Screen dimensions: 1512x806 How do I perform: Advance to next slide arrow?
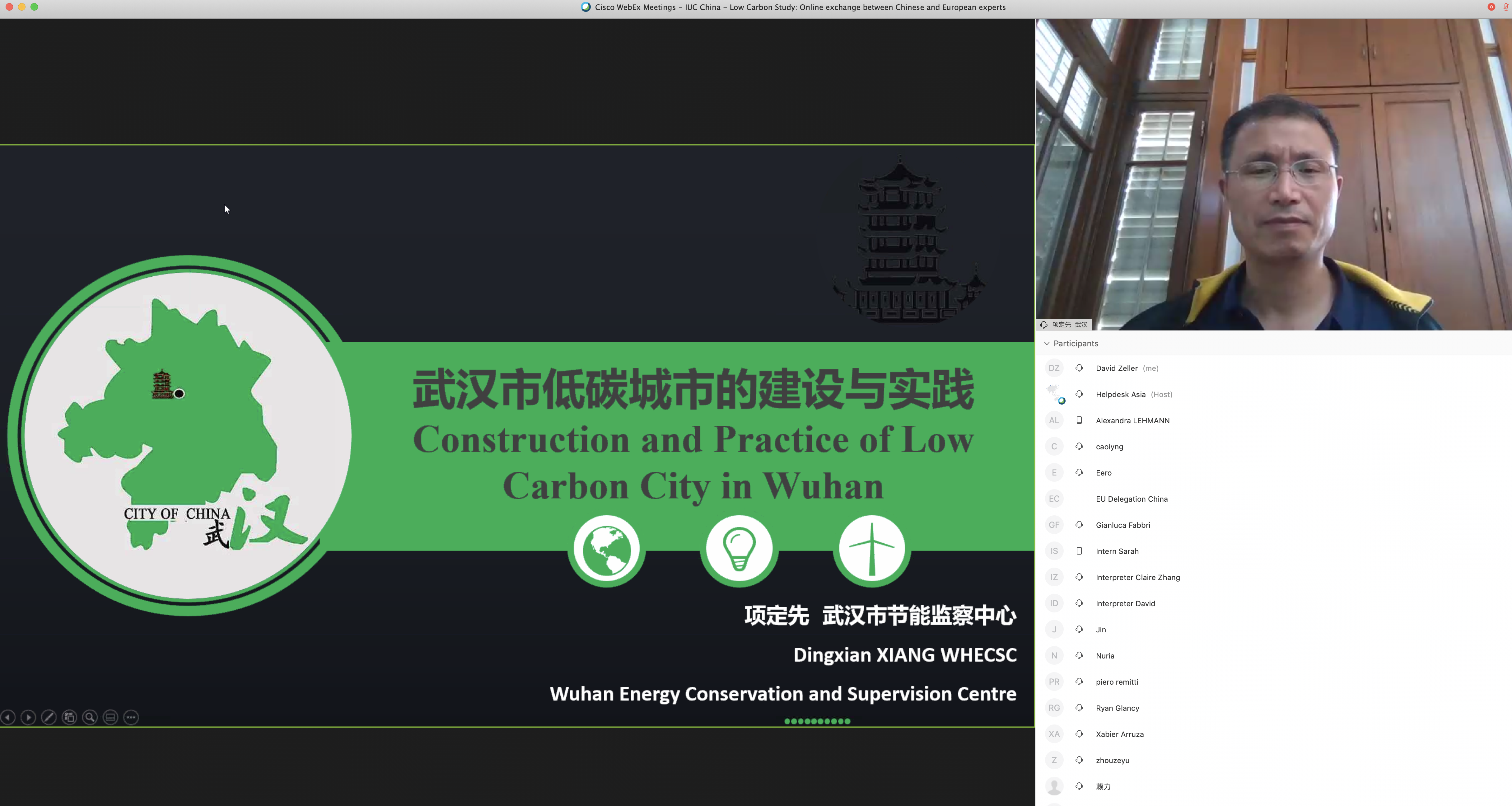point(28,717)
